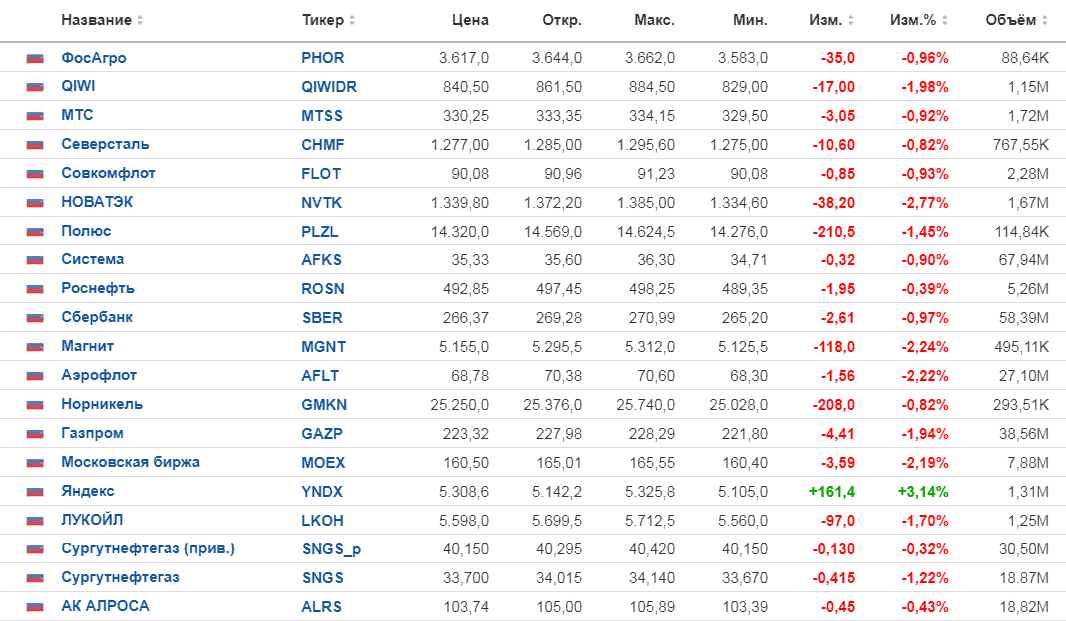Sort by the Изм.% column arrows
The image size is (1066, 621).
tap(945, 20)
